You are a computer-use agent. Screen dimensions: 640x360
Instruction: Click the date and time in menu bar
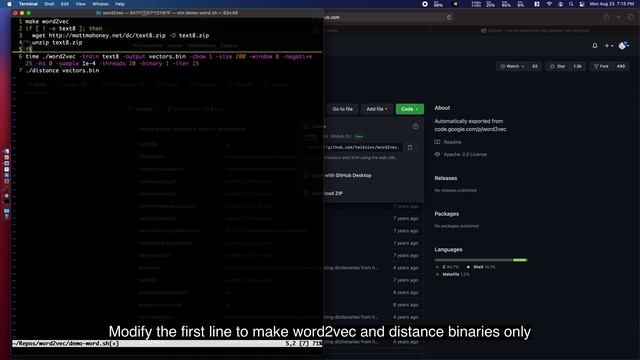pyautogui.click(x=611, y=4)
